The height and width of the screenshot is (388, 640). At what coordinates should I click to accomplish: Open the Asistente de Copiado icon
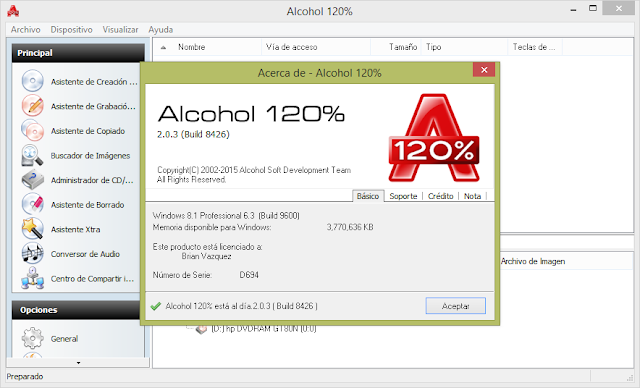coord(32,131)
